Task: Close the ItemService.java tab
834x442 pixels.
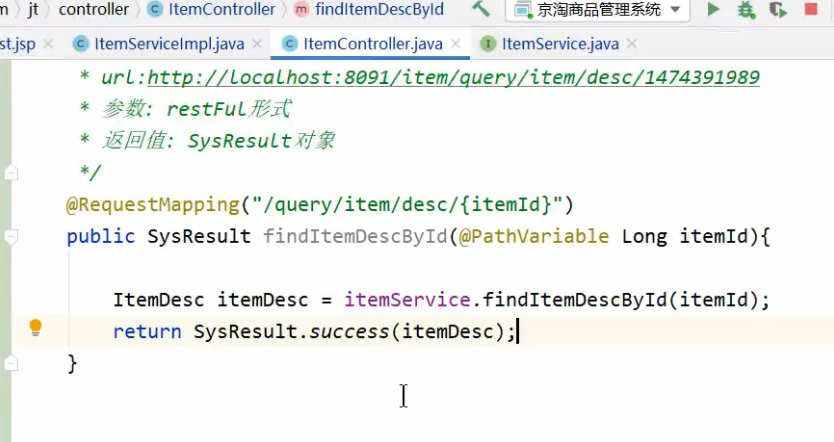Action: [632, 44]
